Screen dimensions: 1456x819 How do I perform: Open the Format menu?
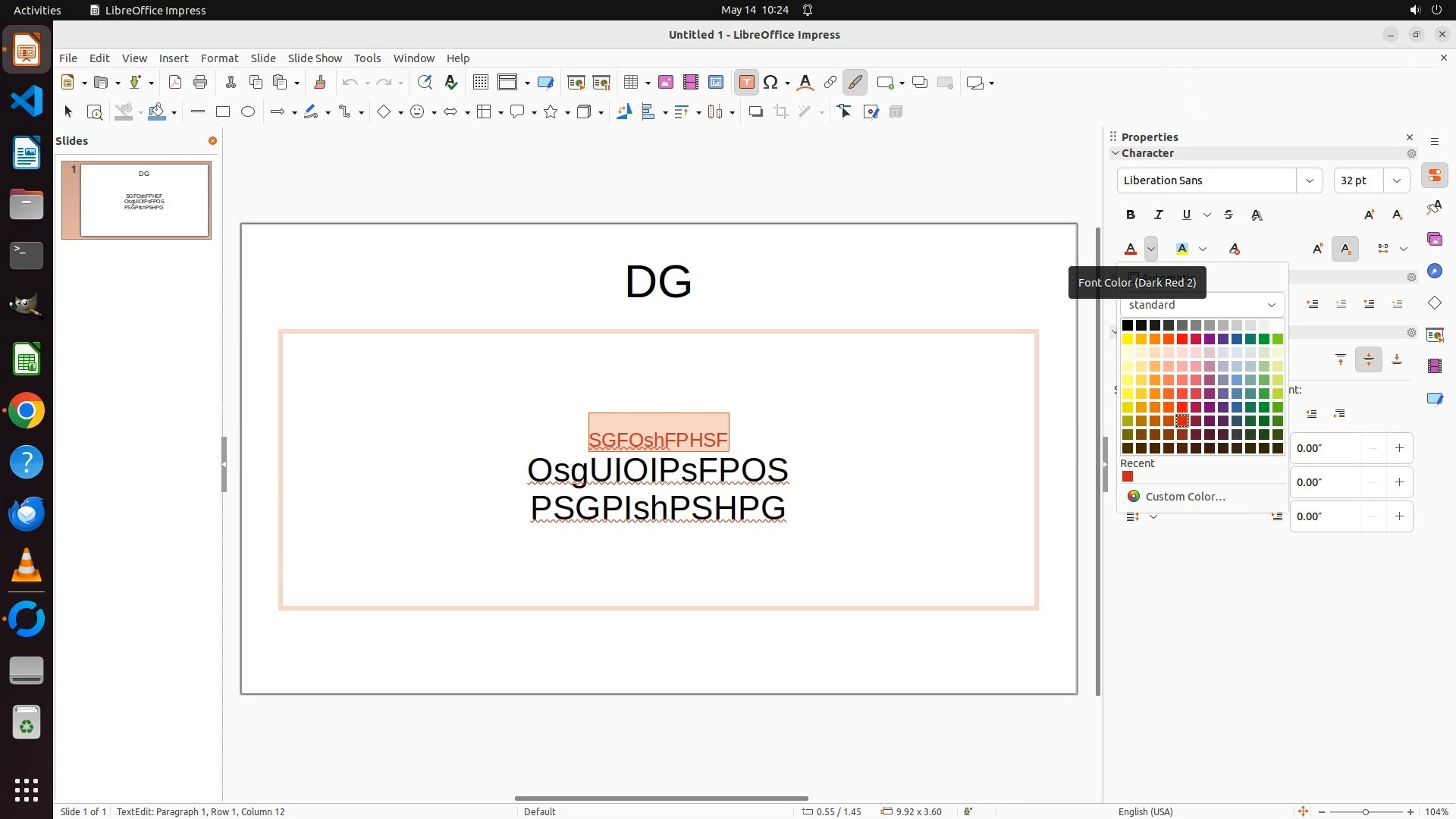point(219,58)
